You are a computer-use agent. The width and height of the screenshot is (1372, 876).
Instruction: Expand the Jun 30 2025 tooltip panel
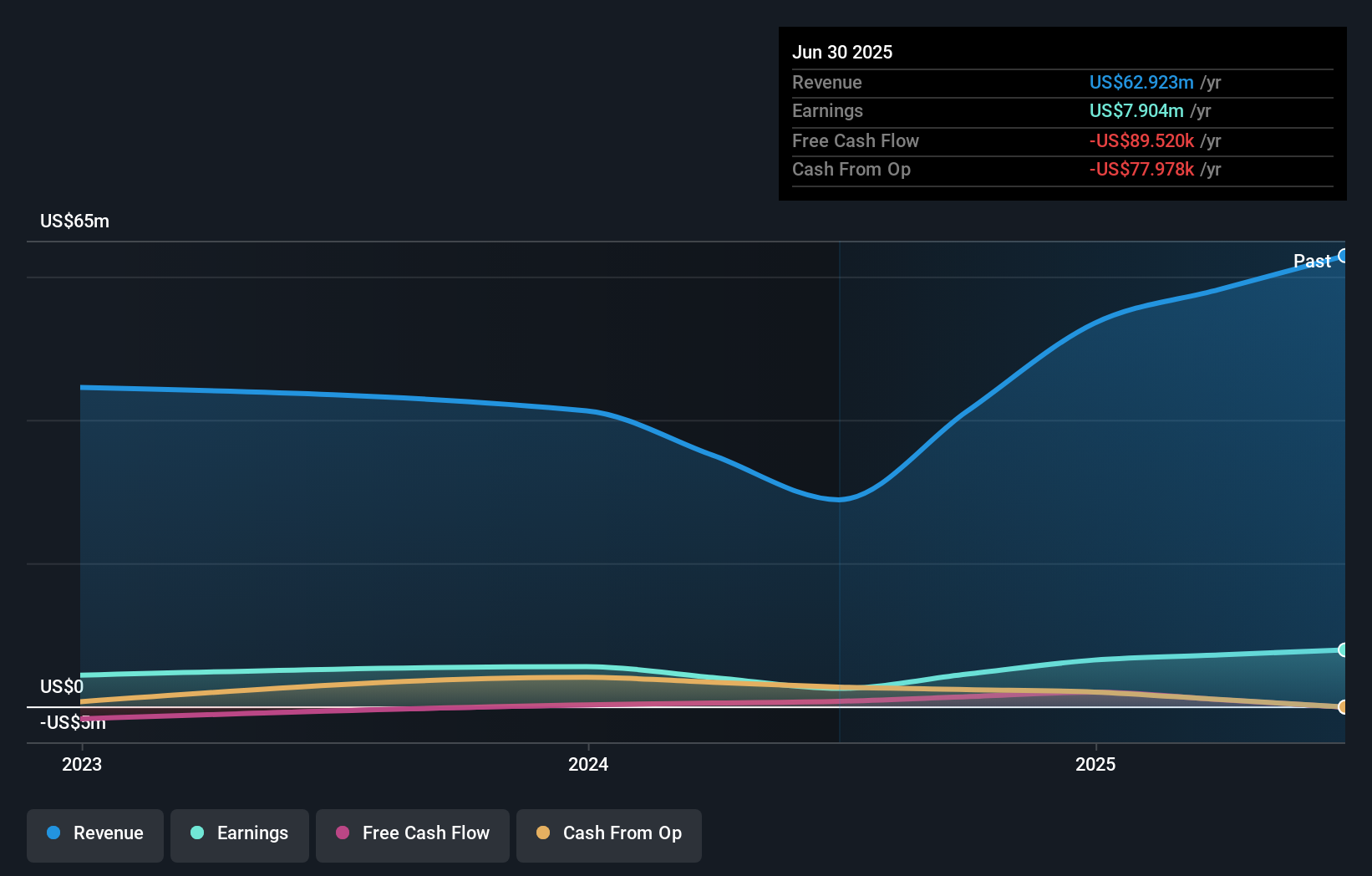(1062, 113)
